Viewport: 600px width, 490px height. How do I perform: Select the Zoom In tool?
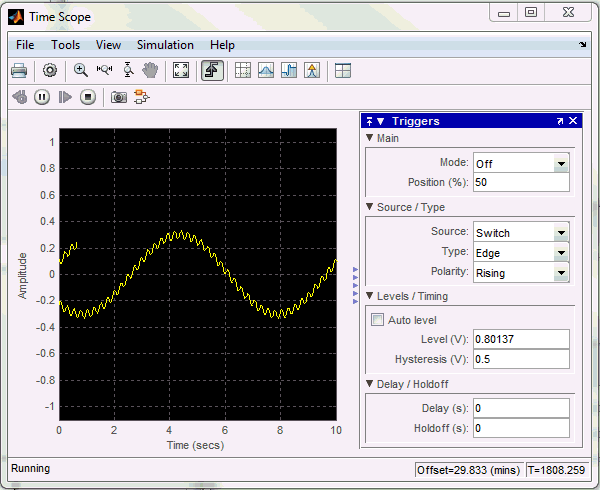[81, 70]
